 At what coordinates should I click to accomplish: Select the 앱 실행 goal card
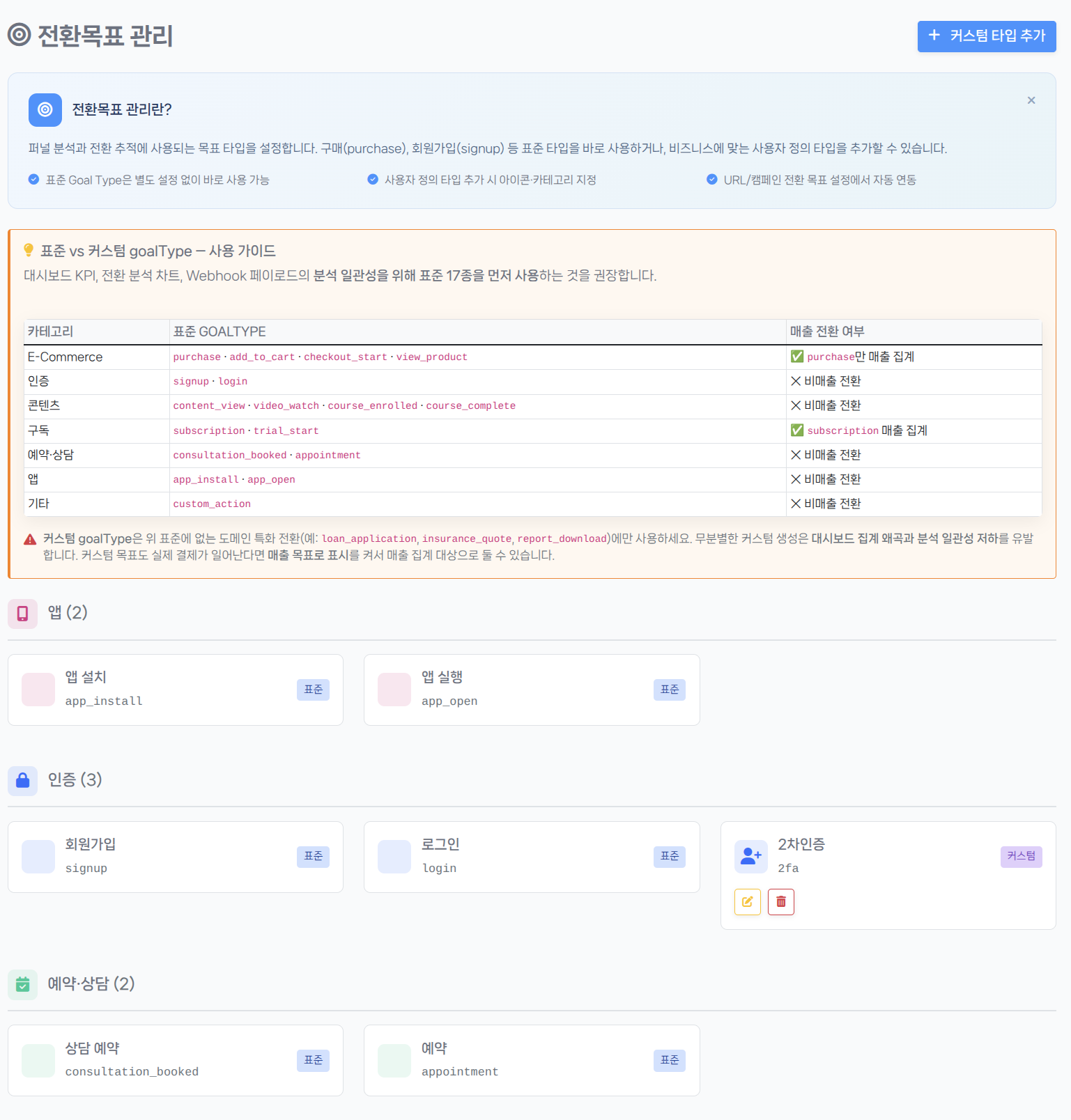(x=532, y=690)
